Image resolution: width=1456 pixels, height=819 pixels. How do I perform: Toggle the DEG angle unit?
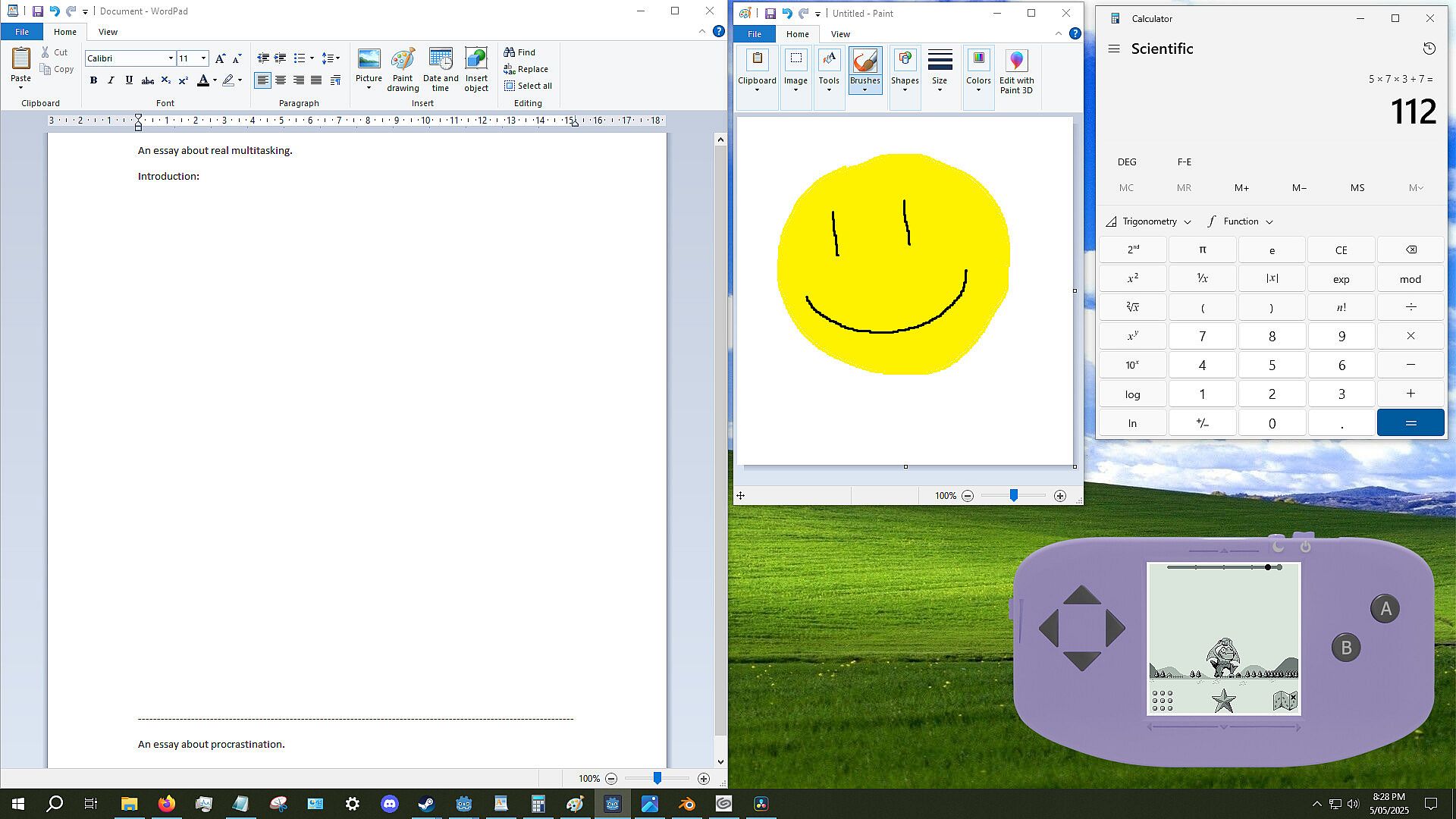tap(1127, 162)
